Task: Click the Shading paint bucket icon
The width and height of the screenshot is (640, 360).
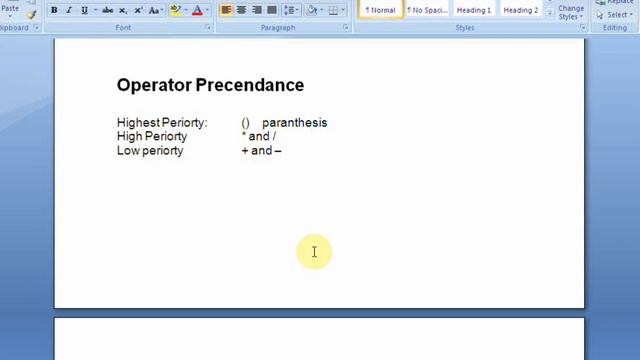Action: pos(311,10)
